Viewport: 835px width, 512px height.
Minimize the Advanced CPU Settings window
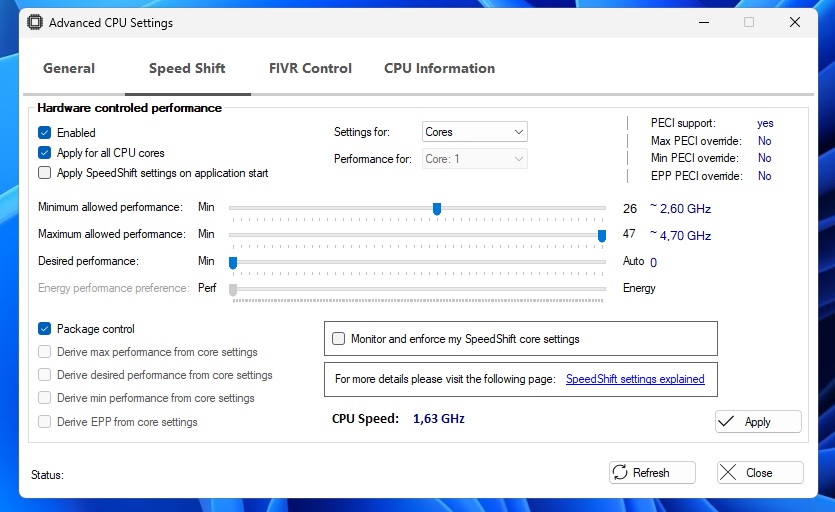click(703, 22)
